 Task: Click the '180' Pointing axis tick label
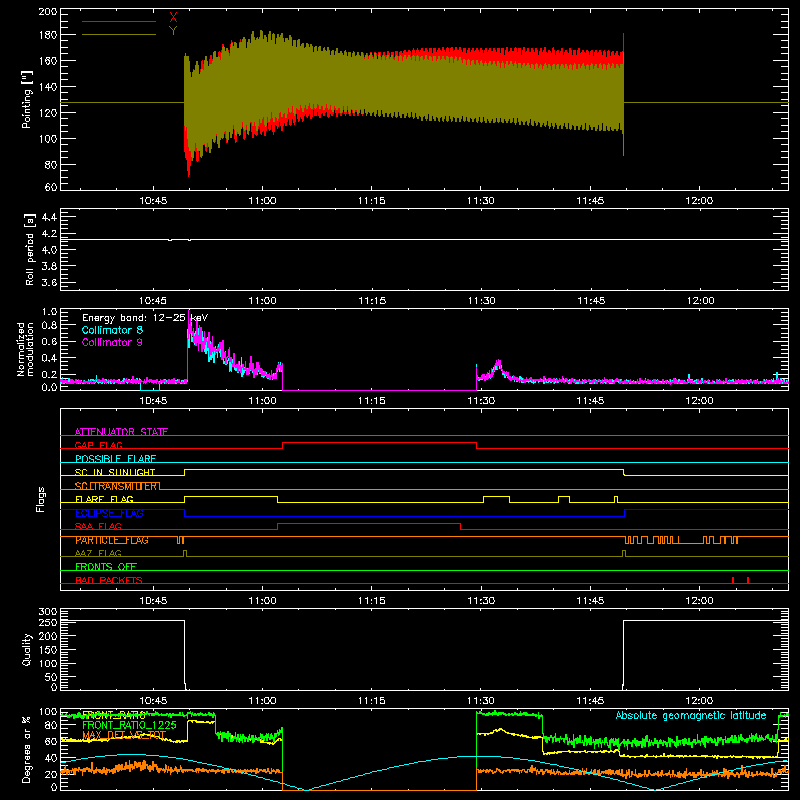tap(47, 35)
